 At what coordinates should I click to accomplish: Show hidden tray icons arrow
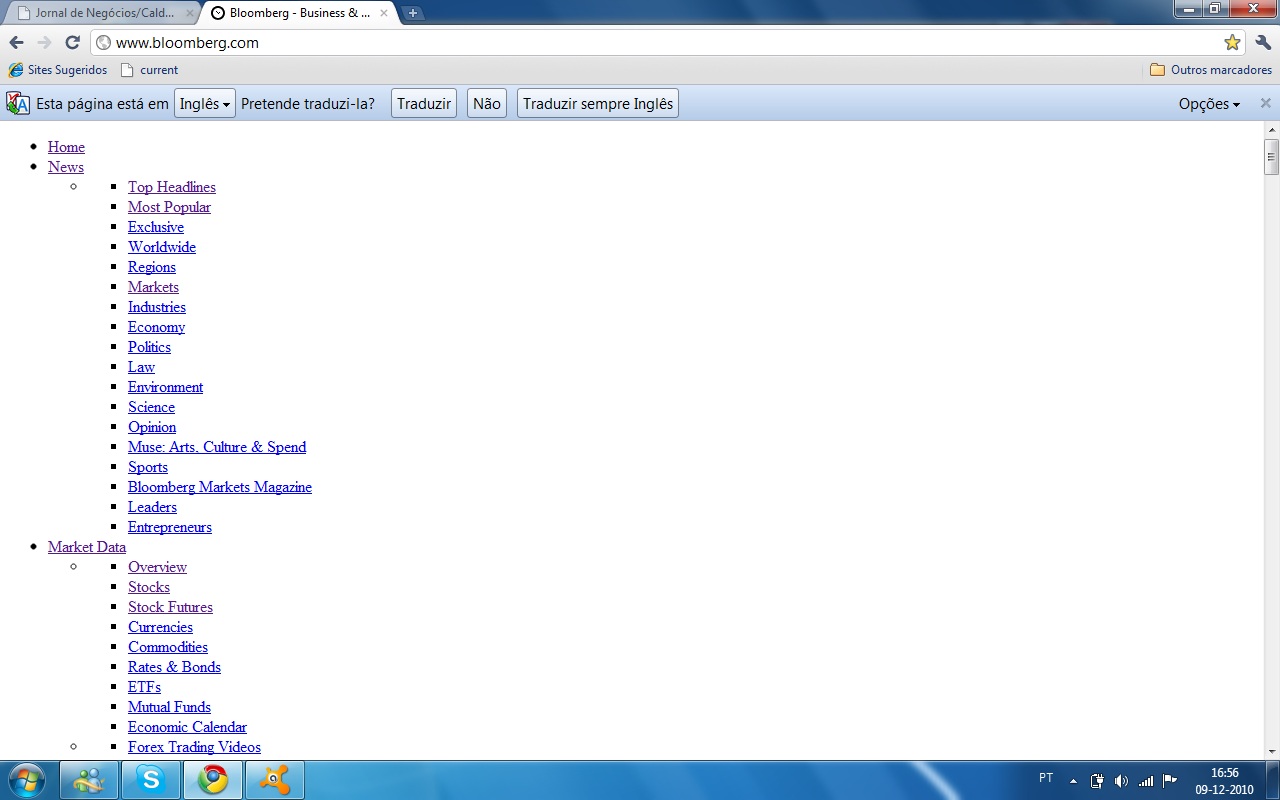(x=1073, y=781)
